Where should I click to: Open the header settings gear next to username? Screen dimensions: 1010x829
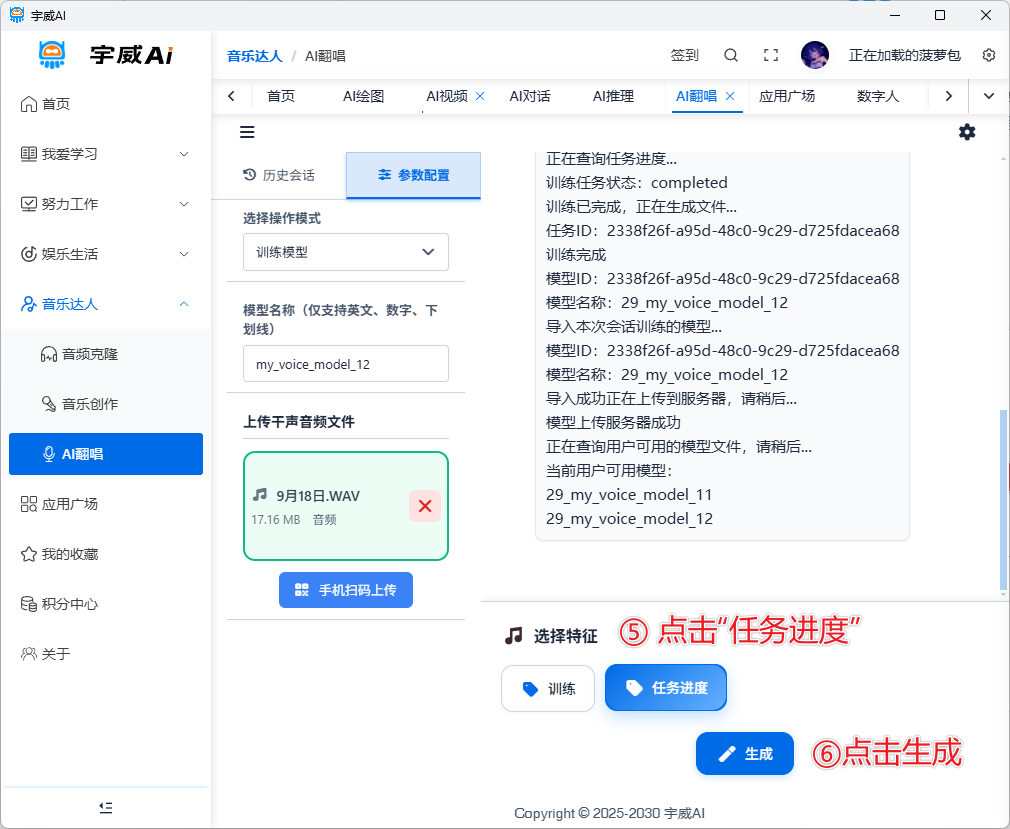click(x=989, y=55)
